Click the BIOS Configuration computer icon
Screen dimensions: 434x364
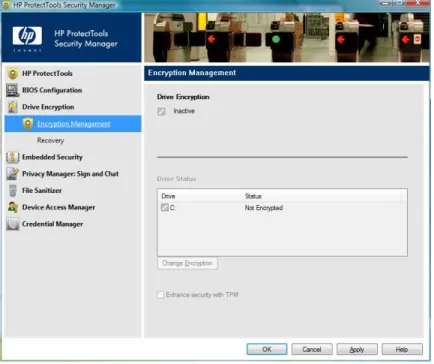[13, 90]
